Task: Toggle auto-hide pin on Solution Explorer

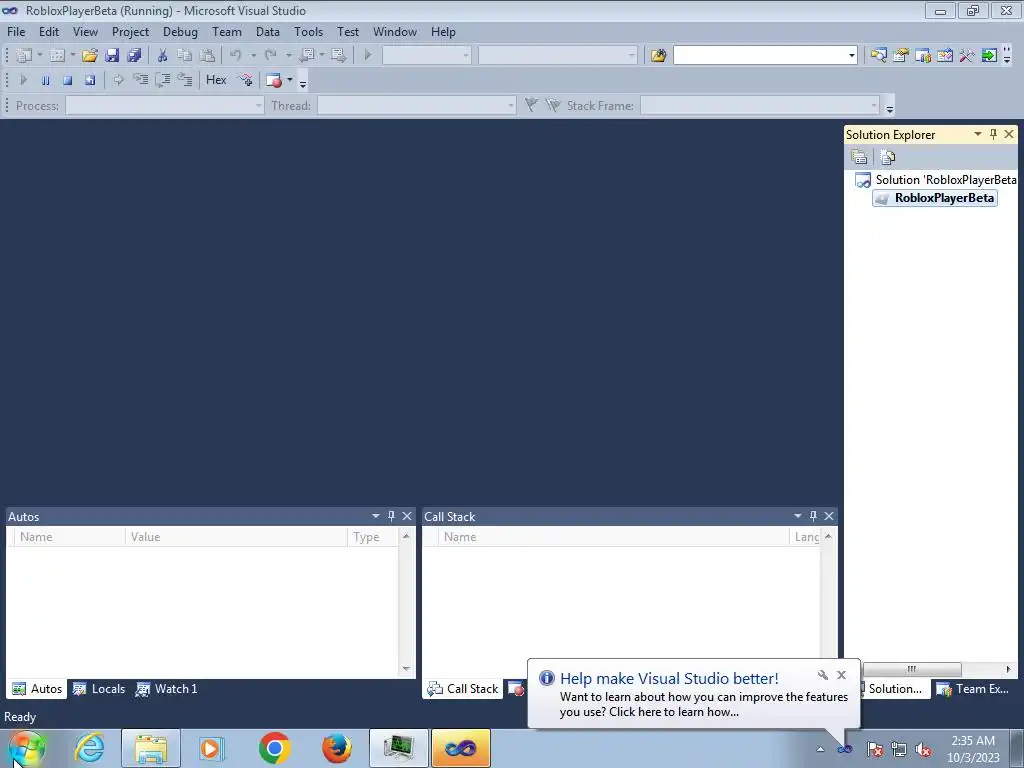Action: point(993,134)
